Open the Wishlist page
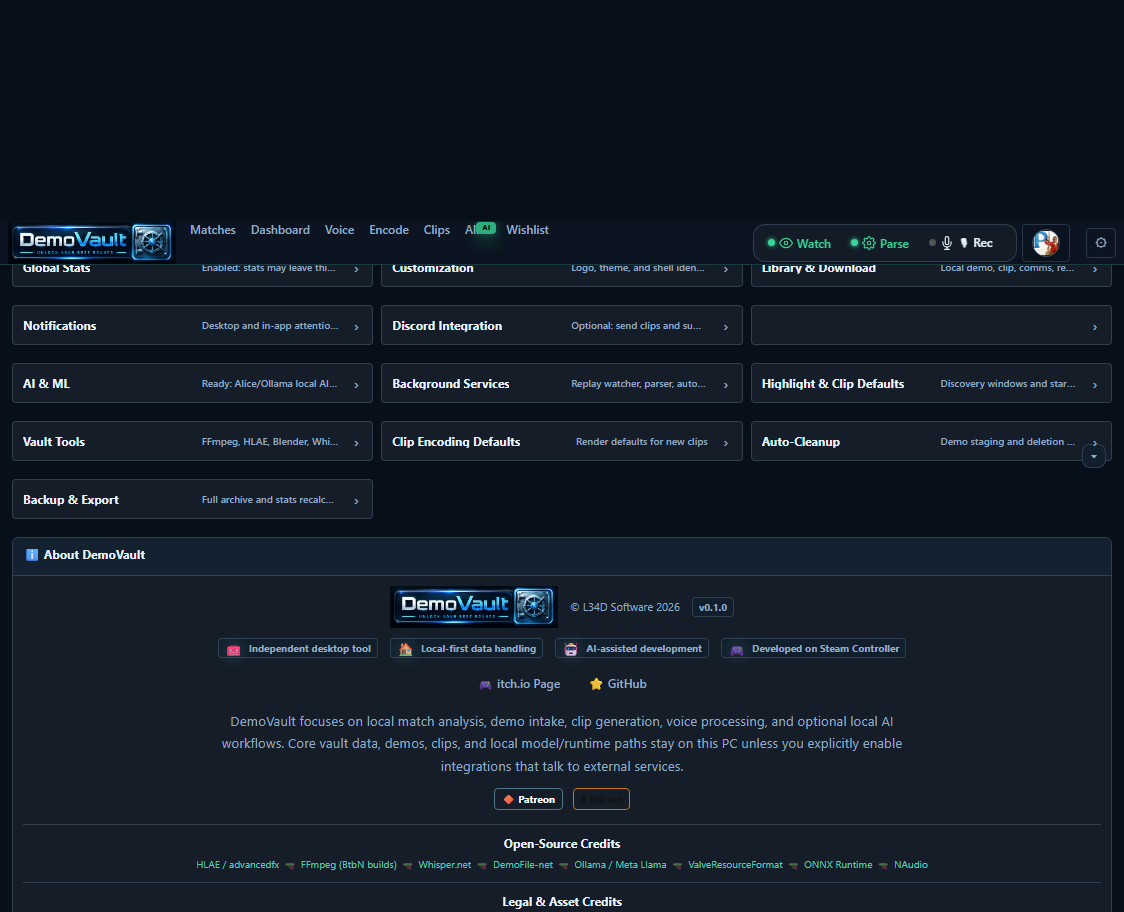The width and height of the screenshot is (1124, 912). (x=527, y=230)
